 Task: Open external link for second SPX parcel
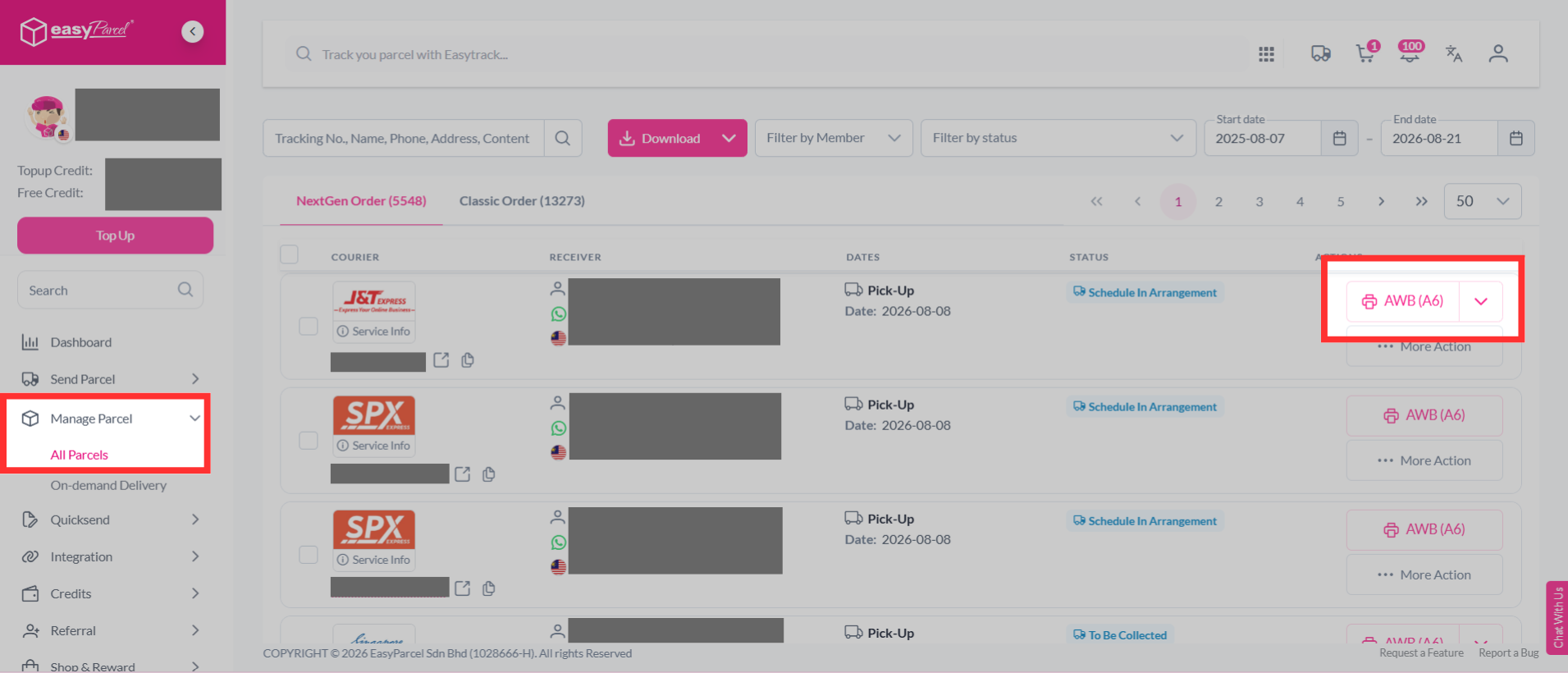coord(463,588)
